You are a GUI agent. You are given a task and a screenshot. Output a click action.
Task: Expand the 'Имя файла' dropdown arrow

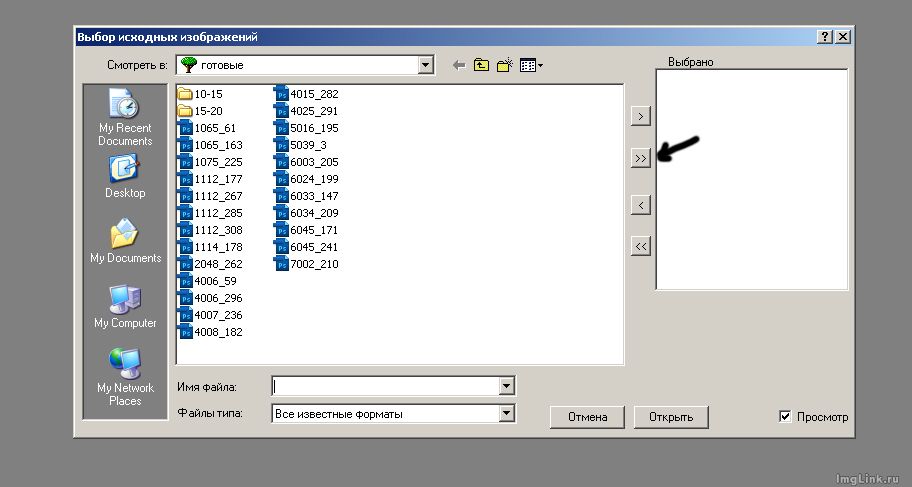(x=507, y=386)
